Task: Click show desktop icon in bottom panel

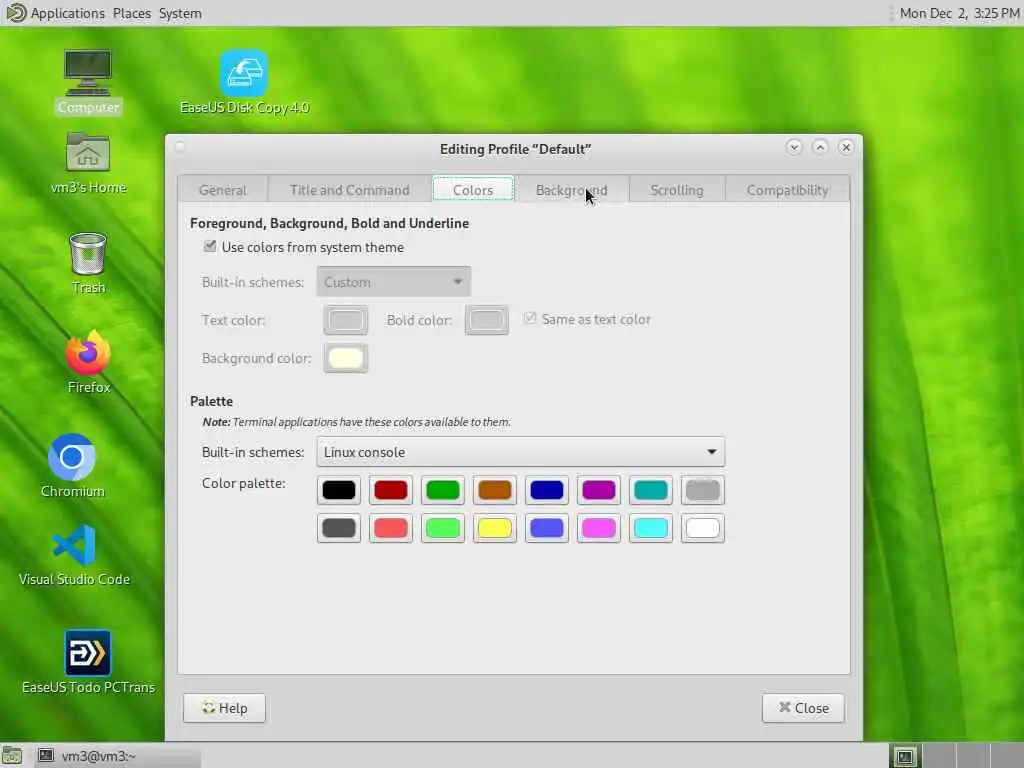Action: [x=12, y=756]
